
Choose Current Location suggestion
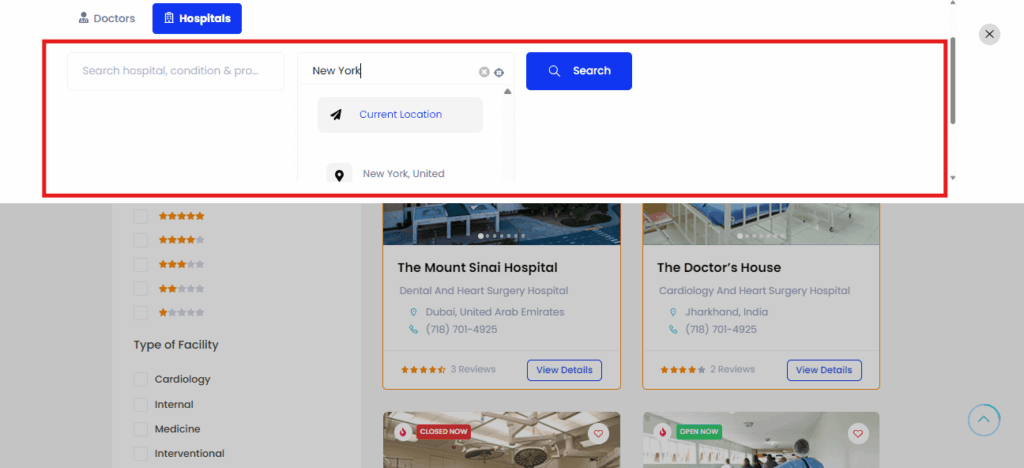[400, 115]
